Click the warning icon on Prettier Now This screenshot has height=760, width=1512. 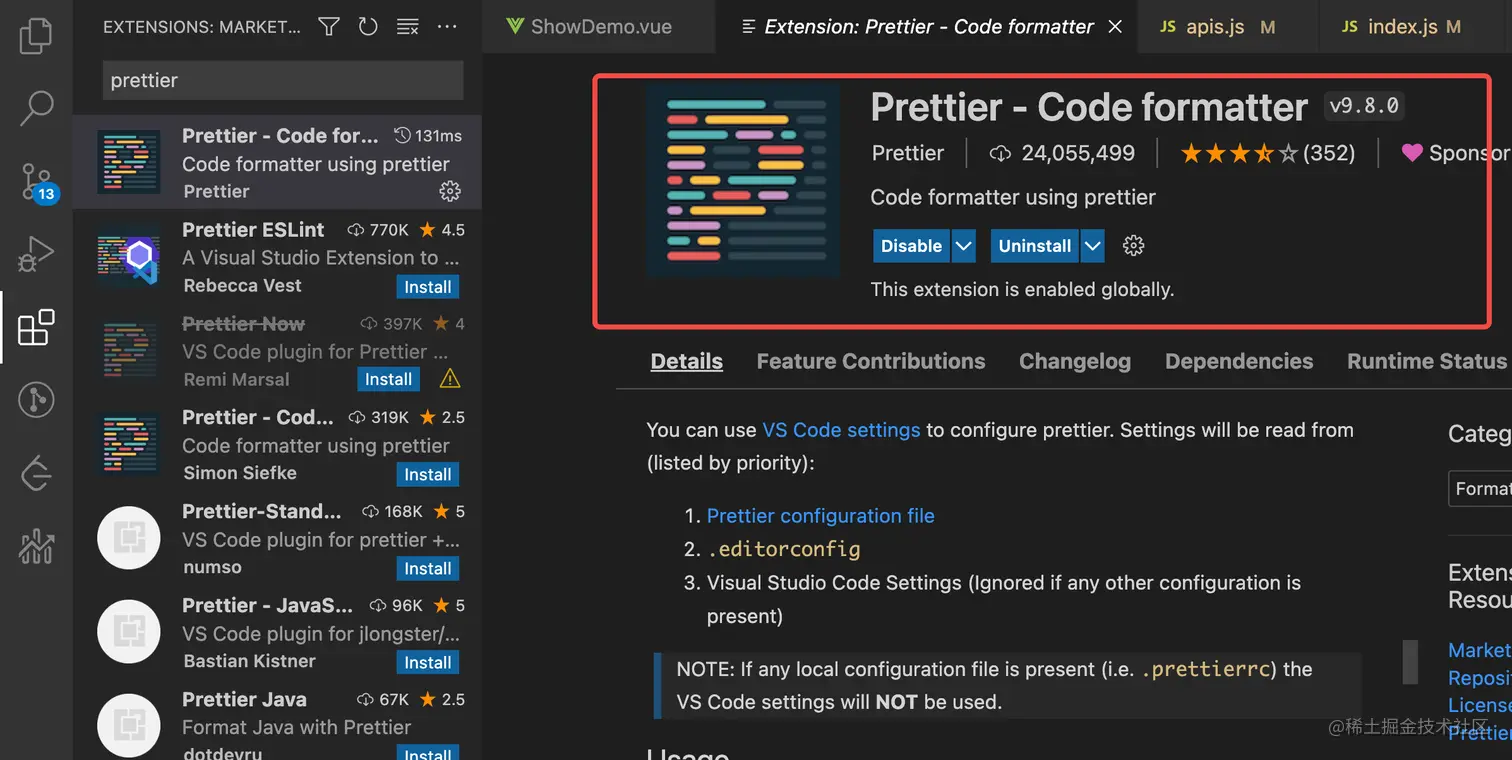[450, 379]
